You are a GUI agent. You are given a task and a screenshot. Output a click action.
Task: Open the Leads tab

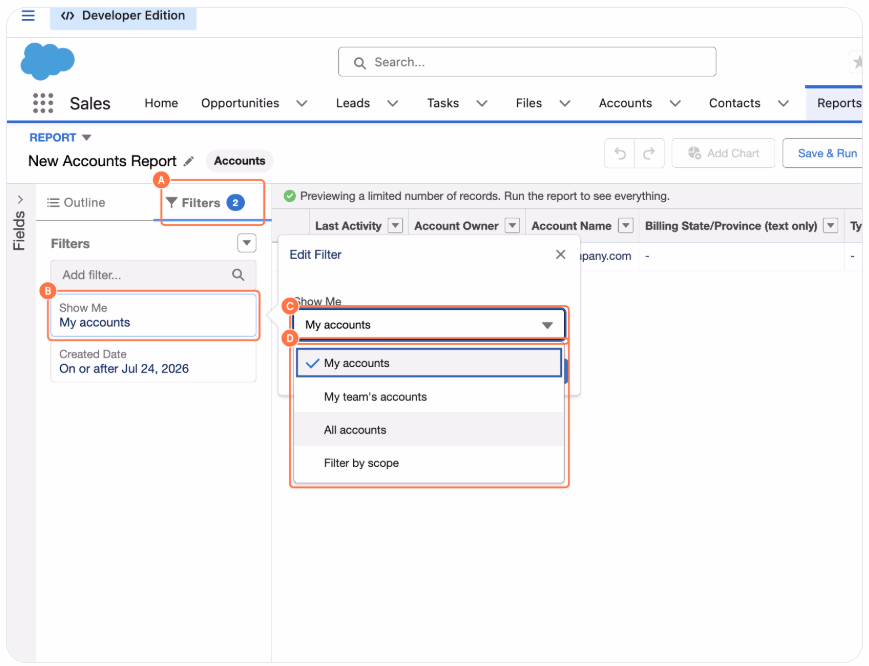pyautogui.click(x=352, y=103)
